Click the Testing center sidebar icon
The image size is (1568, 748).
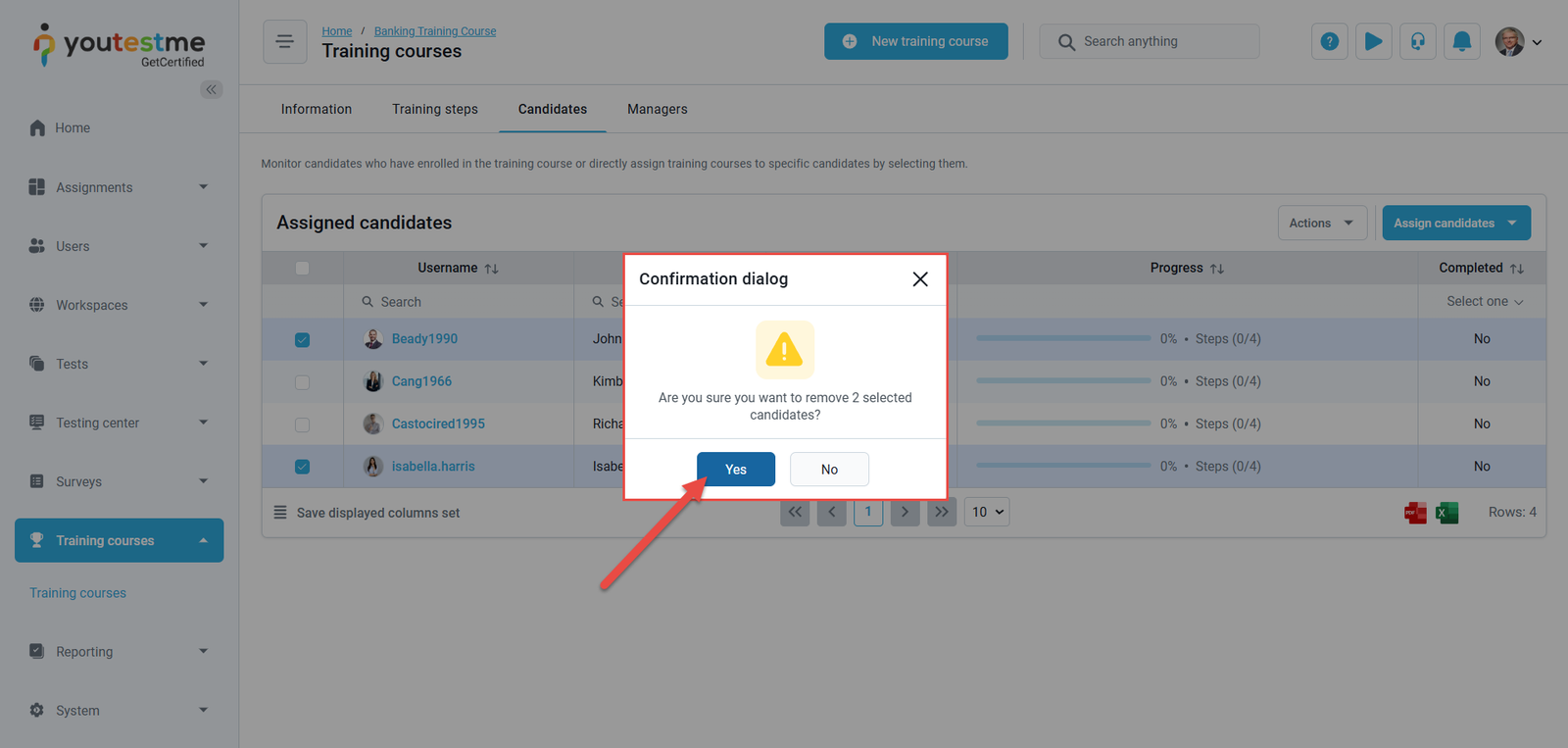pos(37,422)
